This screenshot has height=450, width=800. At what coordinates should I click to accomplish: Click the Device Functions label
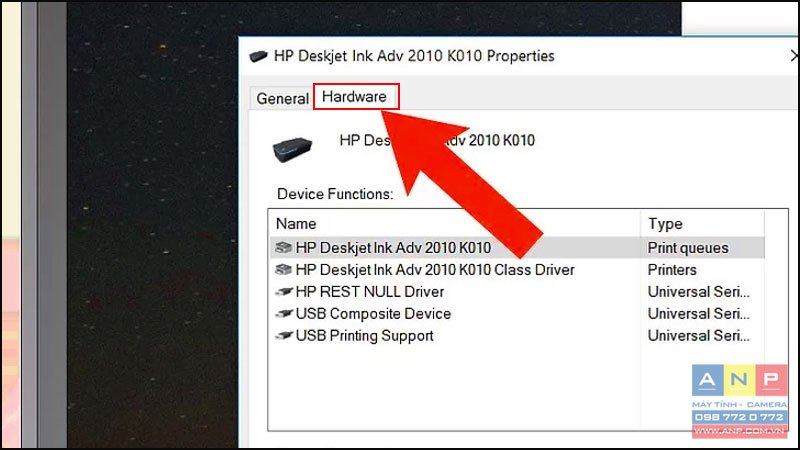(x=335, y=194)
